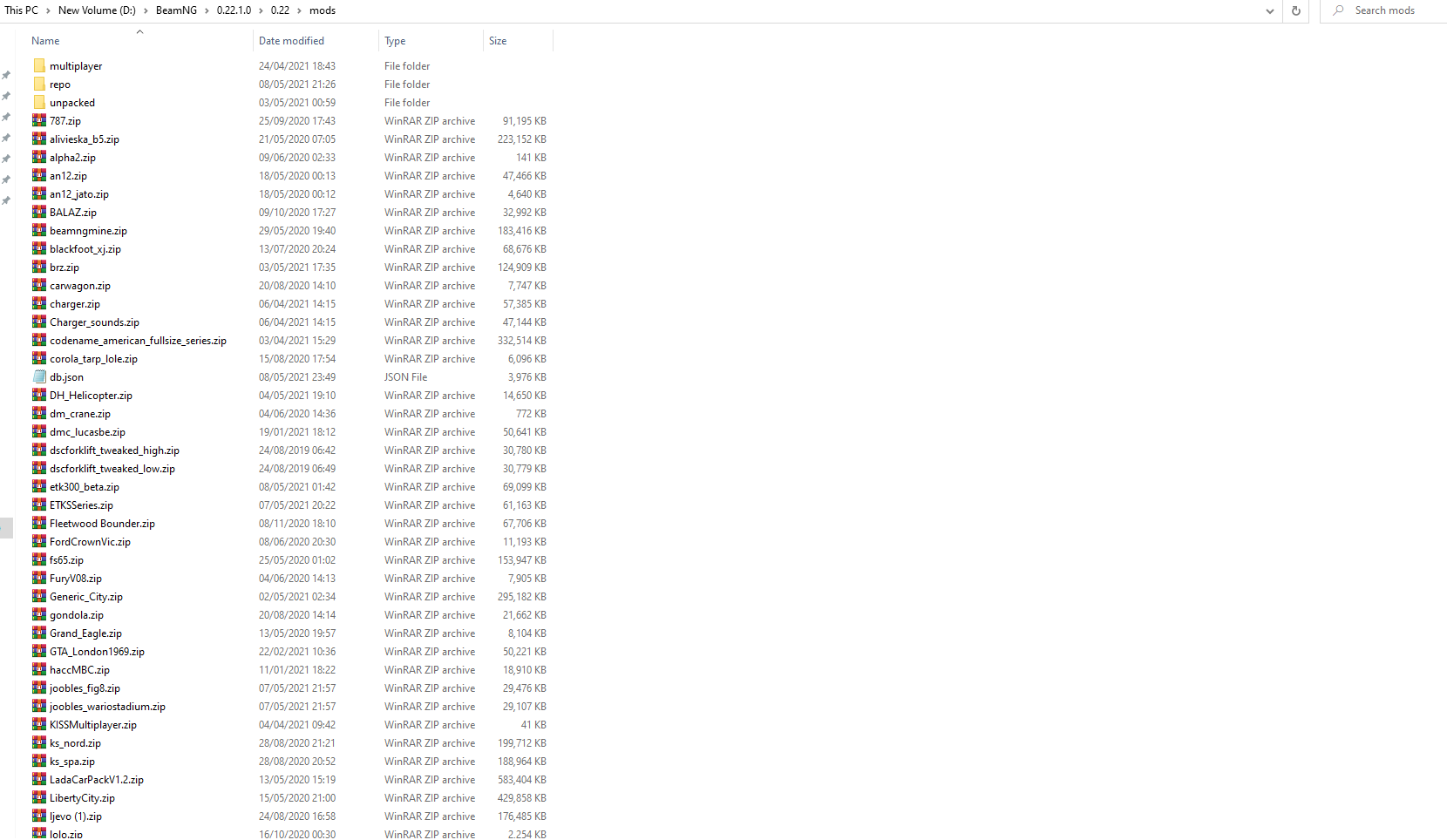This screenshot has height=840, width=1447.
Task: Expand chevron after This PC breadcrumb
Action: 48,10
